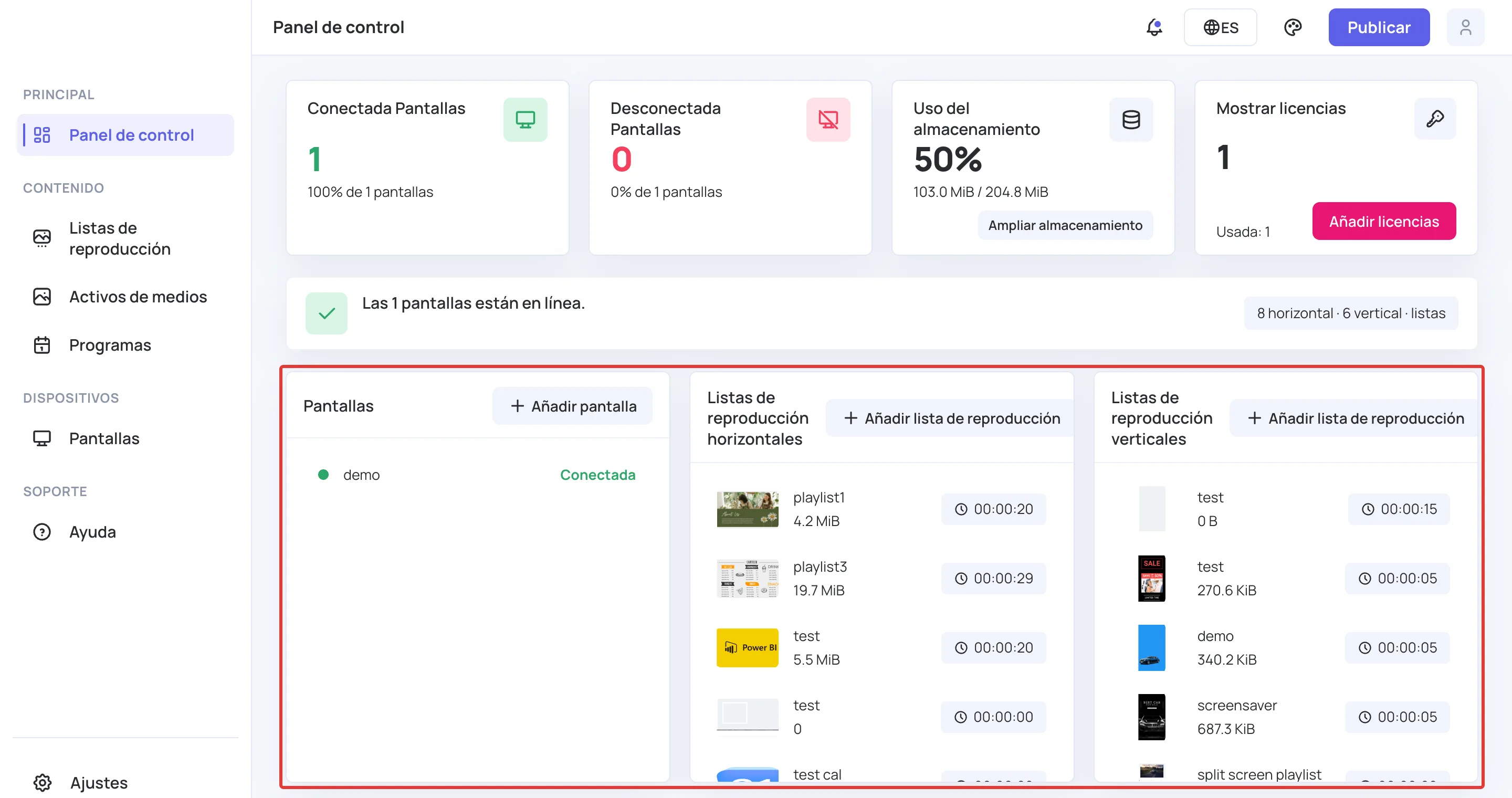
Task: Click the 00:00:29 duration badge of playlist3
Action: [993, 579]
